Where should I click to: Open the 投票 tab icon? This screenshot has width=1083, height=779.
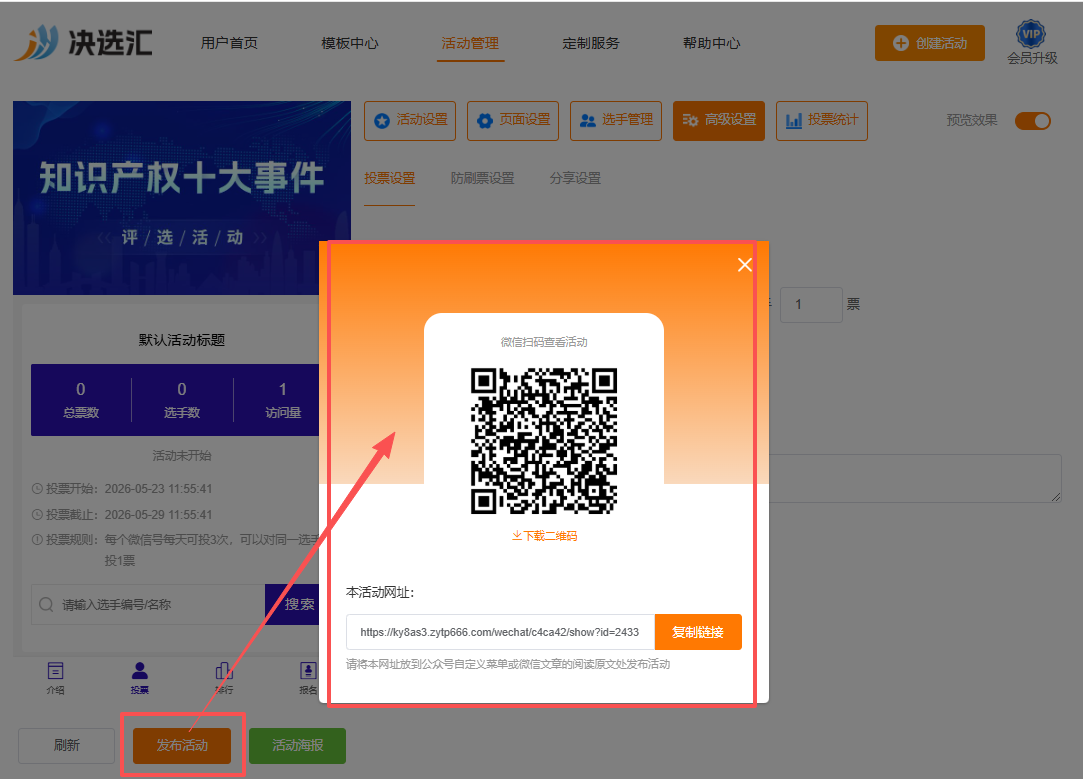(x=140, y=677)
